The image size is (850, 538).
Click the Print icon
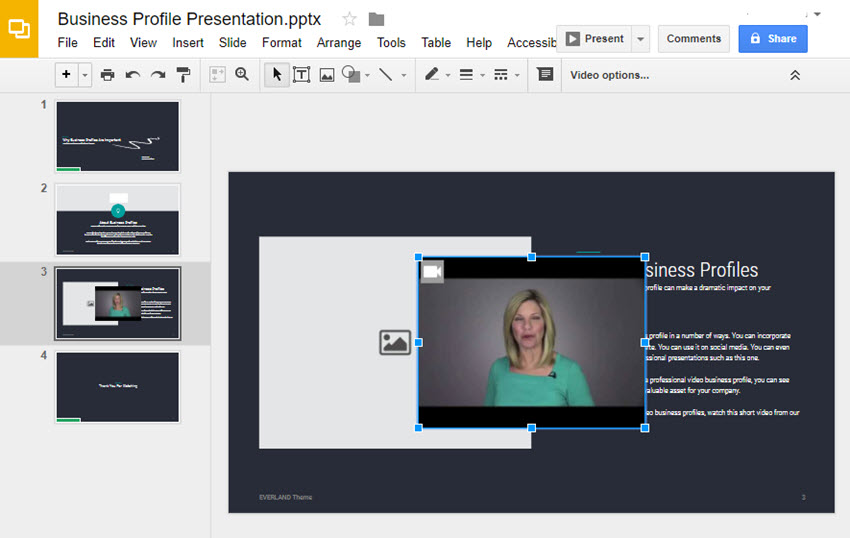click(x=108, y=75)
